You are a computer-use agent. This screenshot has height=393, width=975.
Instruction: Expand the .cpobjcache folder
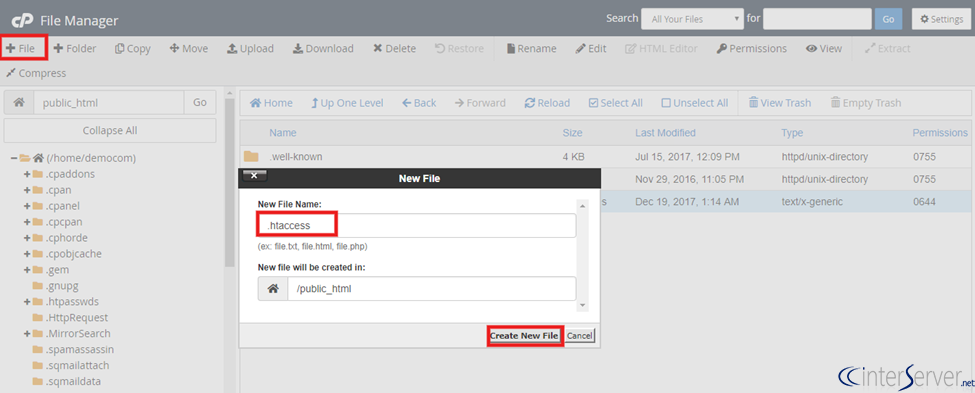click(x=27, y=254)
